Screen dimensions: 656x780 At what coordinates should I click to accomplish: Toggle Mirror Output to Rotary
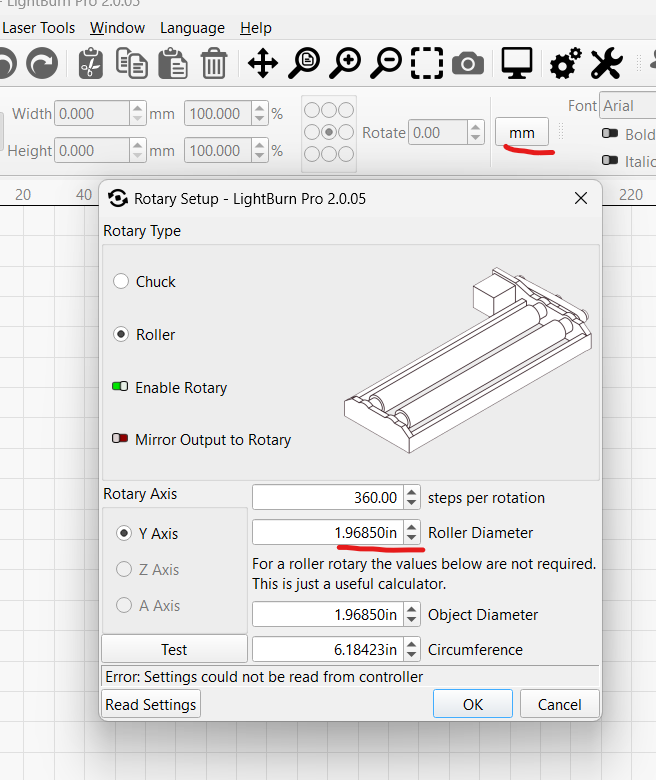(121, 440)
